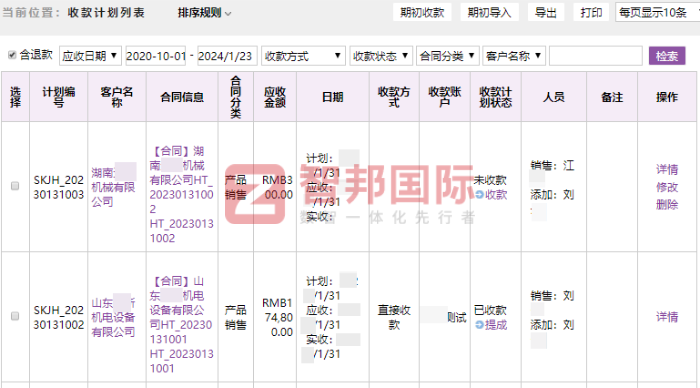This screenshot has height=388, width=700.
Task: Click the 合同信息 column header
Action: pos(182,97)
